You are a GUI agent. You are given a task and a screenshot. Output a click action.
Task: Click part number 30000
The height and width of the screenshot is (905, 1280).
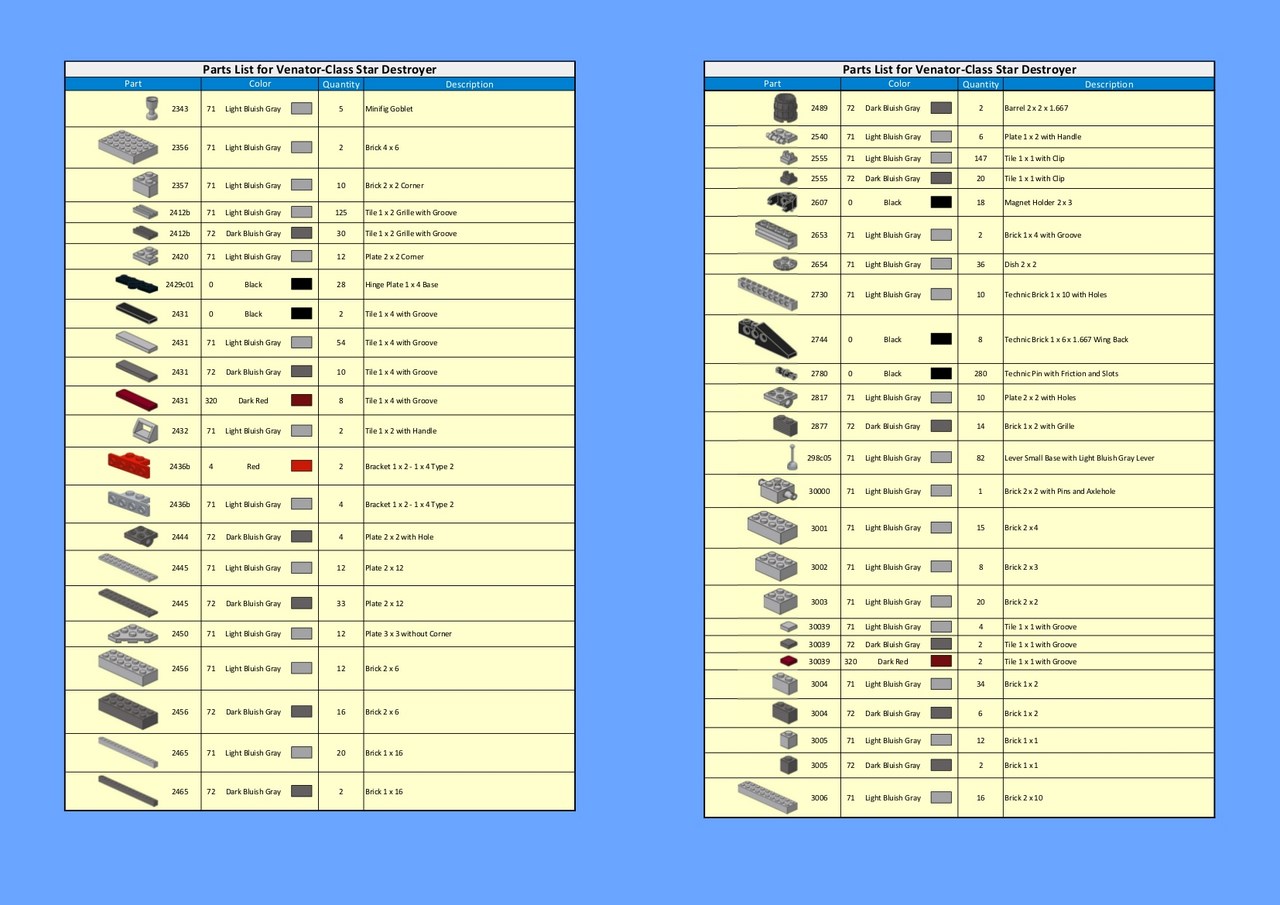point(819,491)
